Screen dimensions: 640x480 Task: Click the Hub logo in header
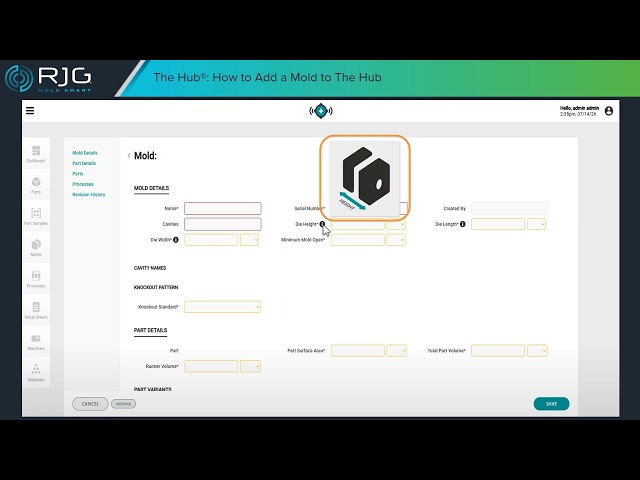coord(321,111)
